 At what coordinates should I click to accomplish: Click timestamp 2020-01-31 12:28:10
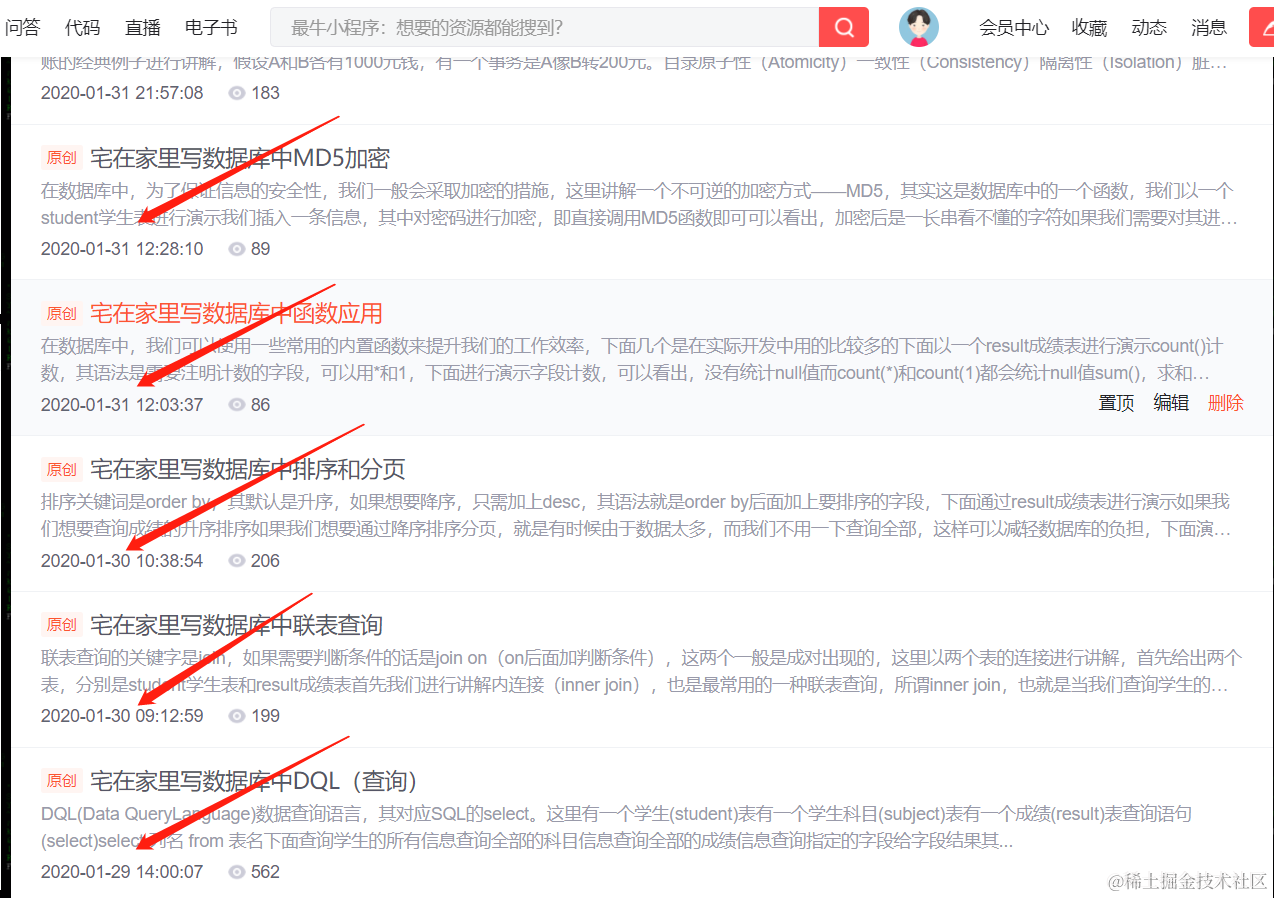click(122, 249)
